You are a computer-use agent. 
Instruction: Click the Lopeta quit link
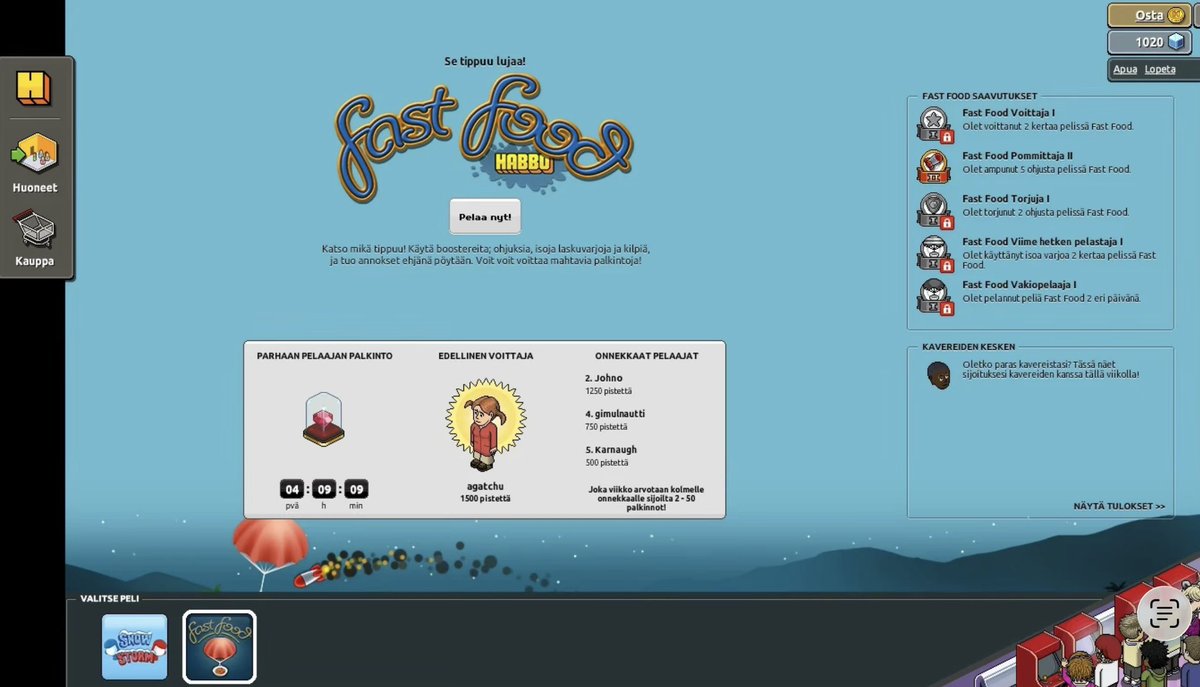click(1160, 69)
